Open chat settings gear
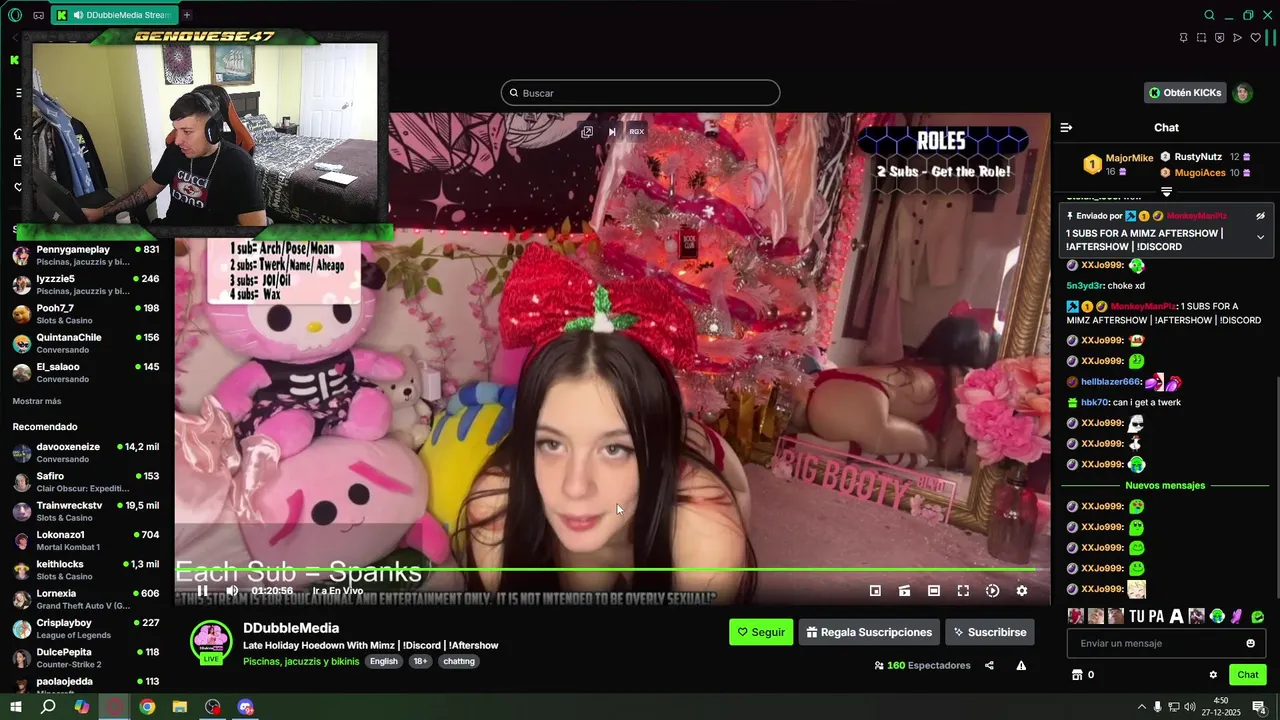This screenshot has width=1280, height=720. 1213,675
